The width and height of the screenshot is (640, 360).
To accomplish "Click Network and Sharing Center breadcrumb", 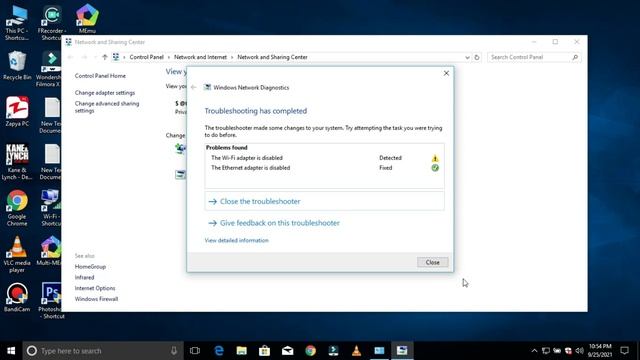I will 272,57.
